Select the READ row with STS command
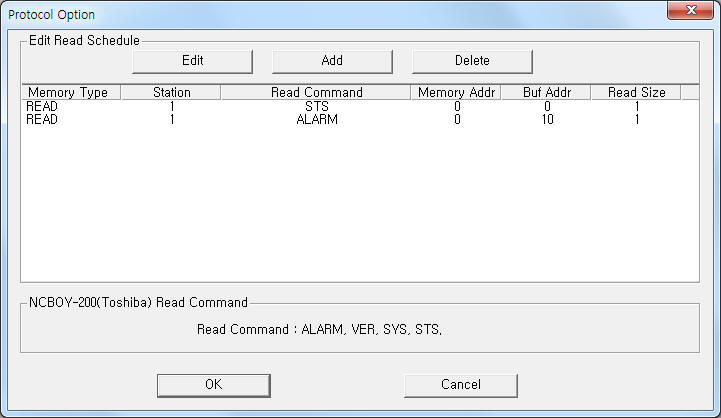This screenshot has height=418, width=721. click(x=42, y=106)
